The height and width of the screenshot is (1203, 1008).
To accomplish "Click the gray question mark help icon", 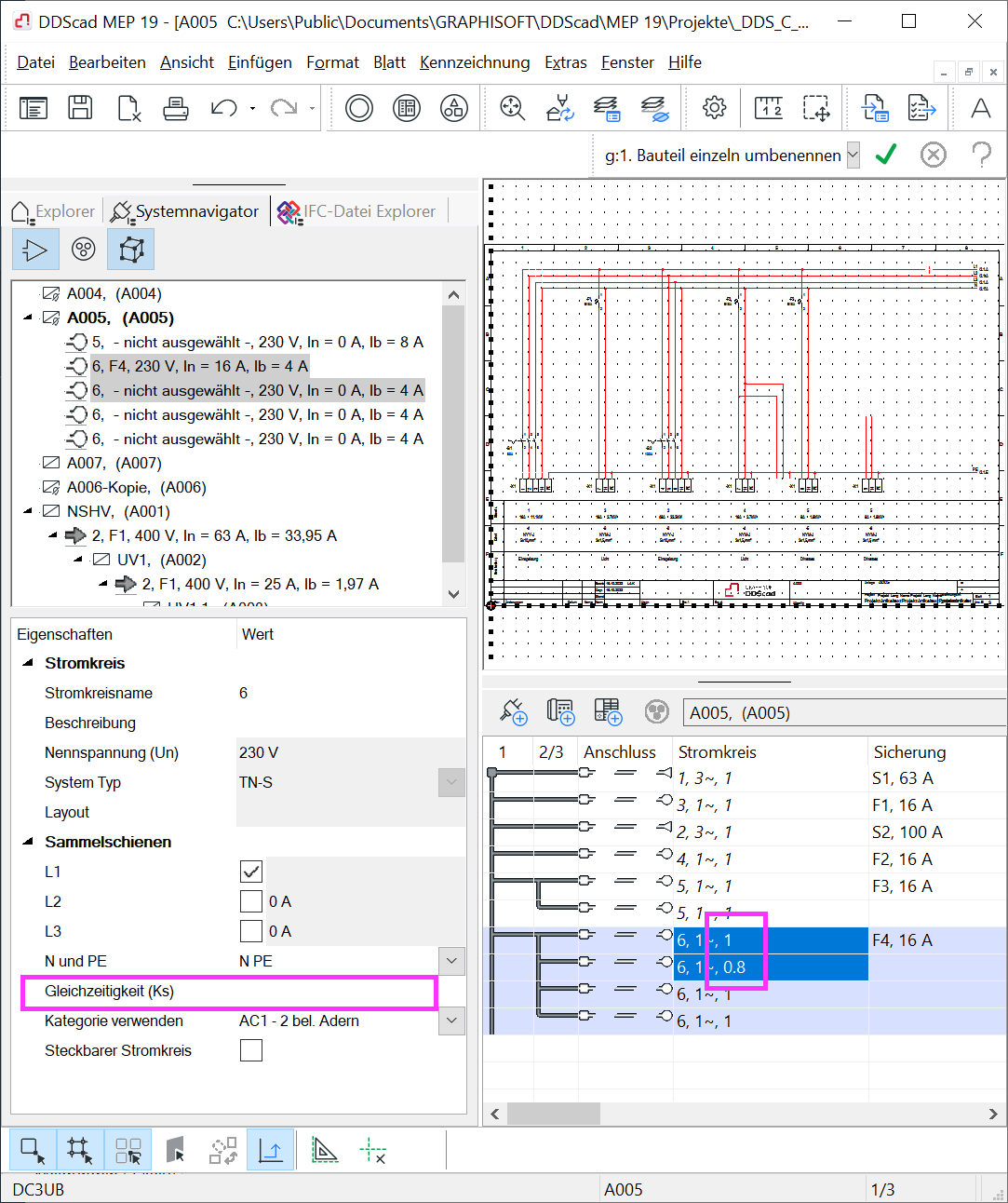I will click(x=981, y=155).
